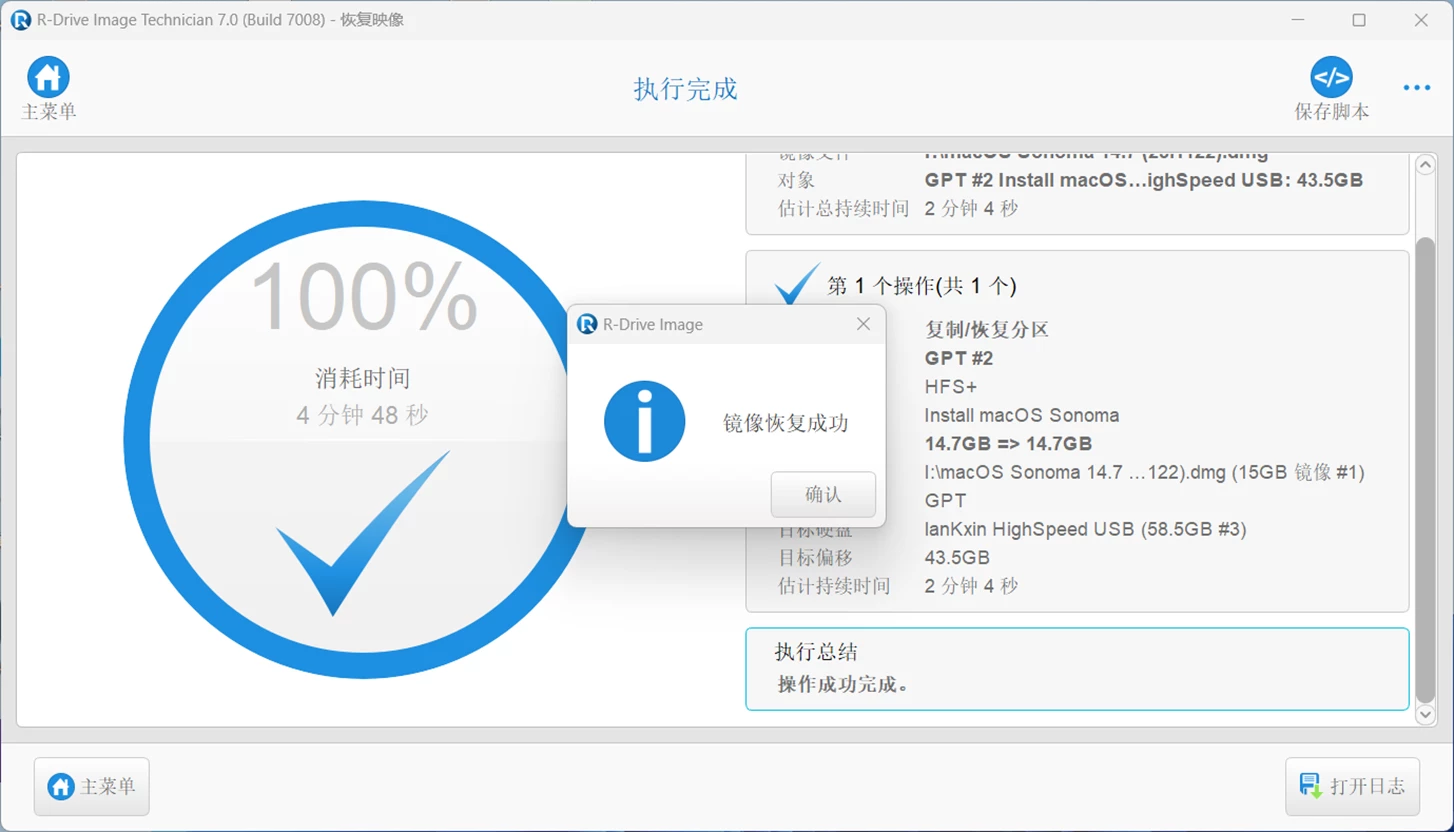Click the 主菜单 button with house icon
The width and height of the screenshot is (1454, 832).
(x=92, y=786)
